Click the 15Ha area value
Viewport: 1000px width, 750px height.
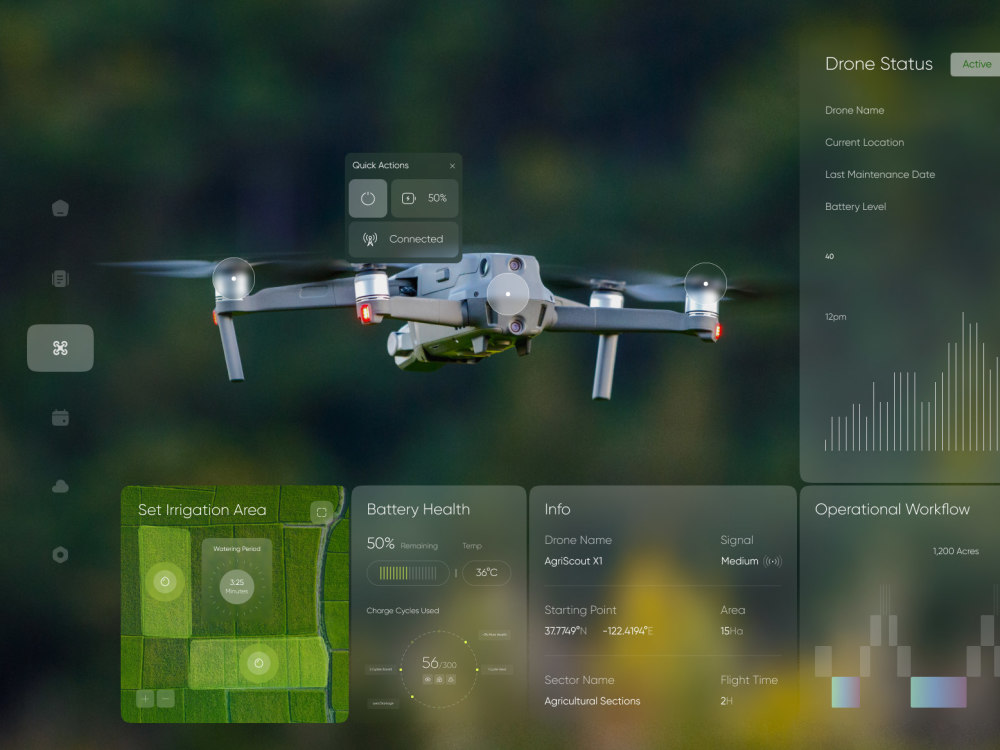[x=732, y=631]
